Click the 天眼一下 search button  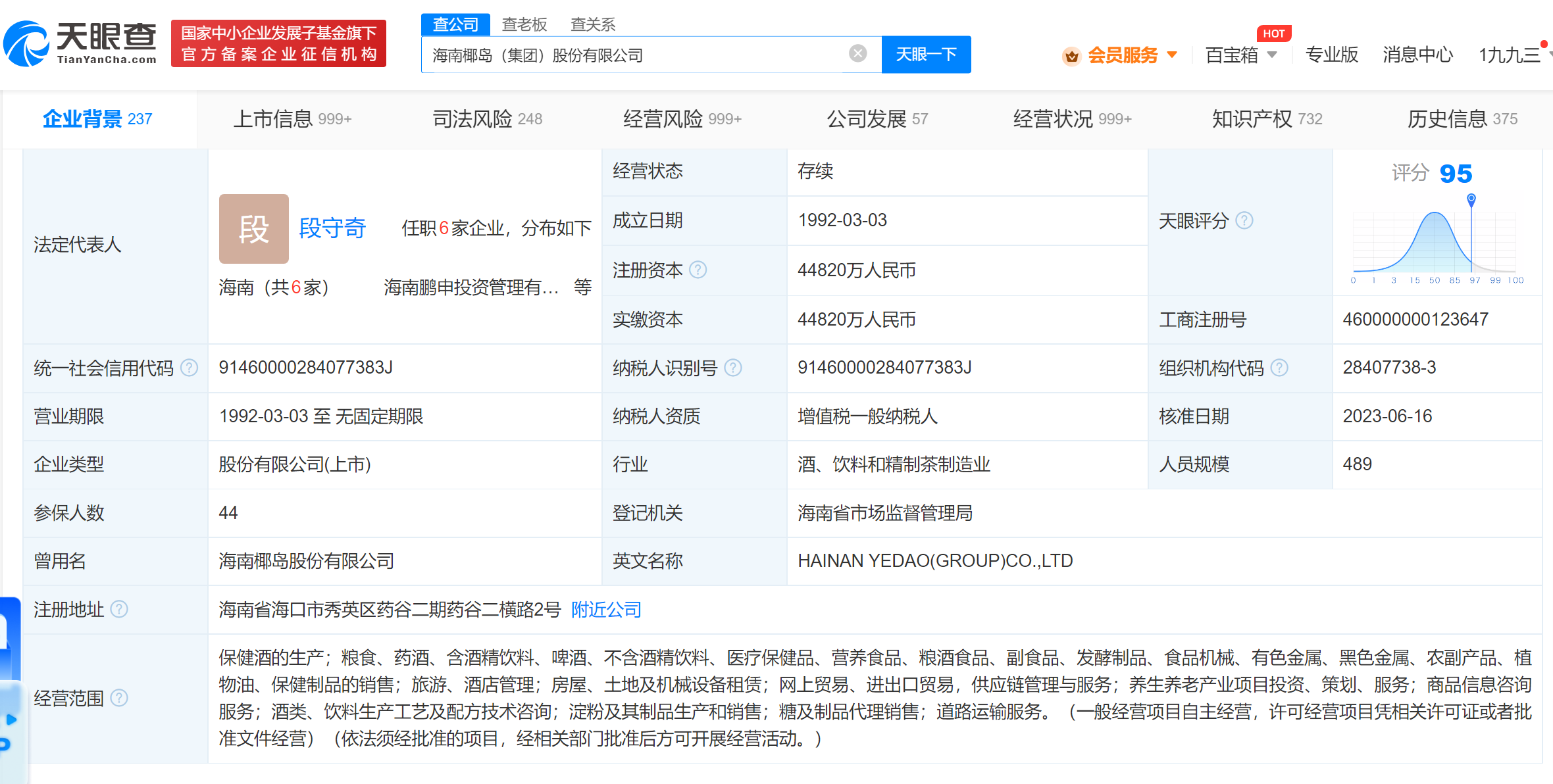[x=927, y=55]
